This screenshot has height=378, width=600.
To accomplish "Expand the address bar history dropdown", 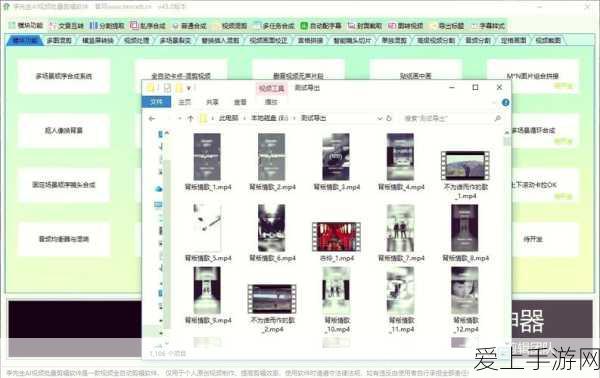I will point(380,118).
